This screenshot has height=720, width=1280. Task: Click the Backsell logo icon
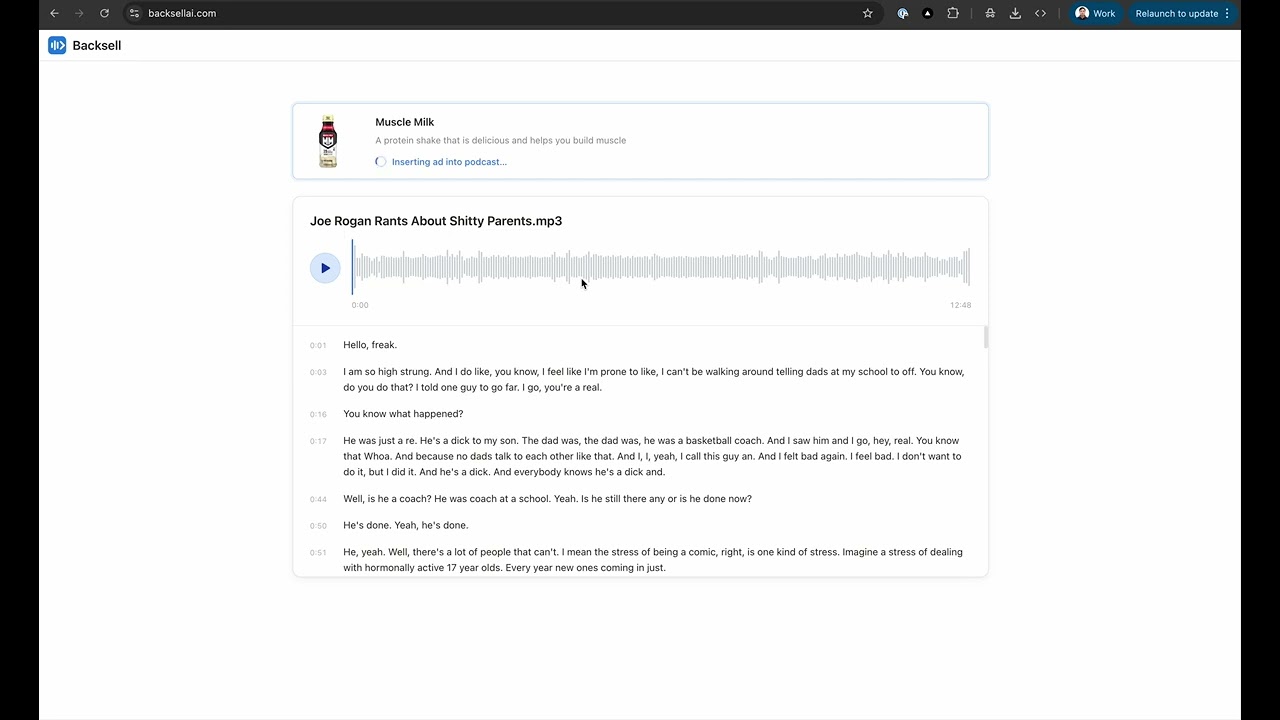pyautogui.click(x=57, y=45)
